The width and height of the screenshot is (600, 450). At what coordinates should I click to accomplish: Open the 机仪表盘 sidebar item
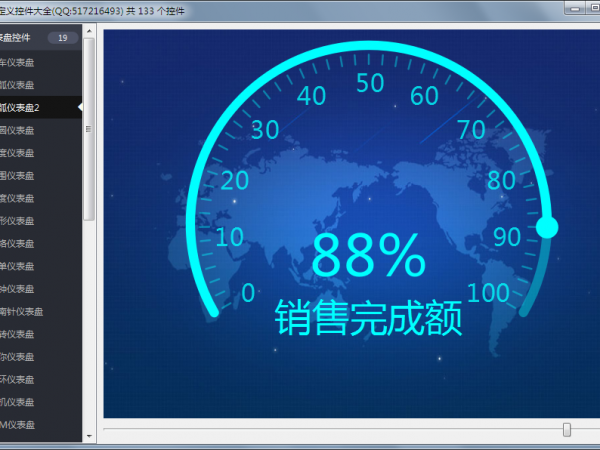[18, 402]
